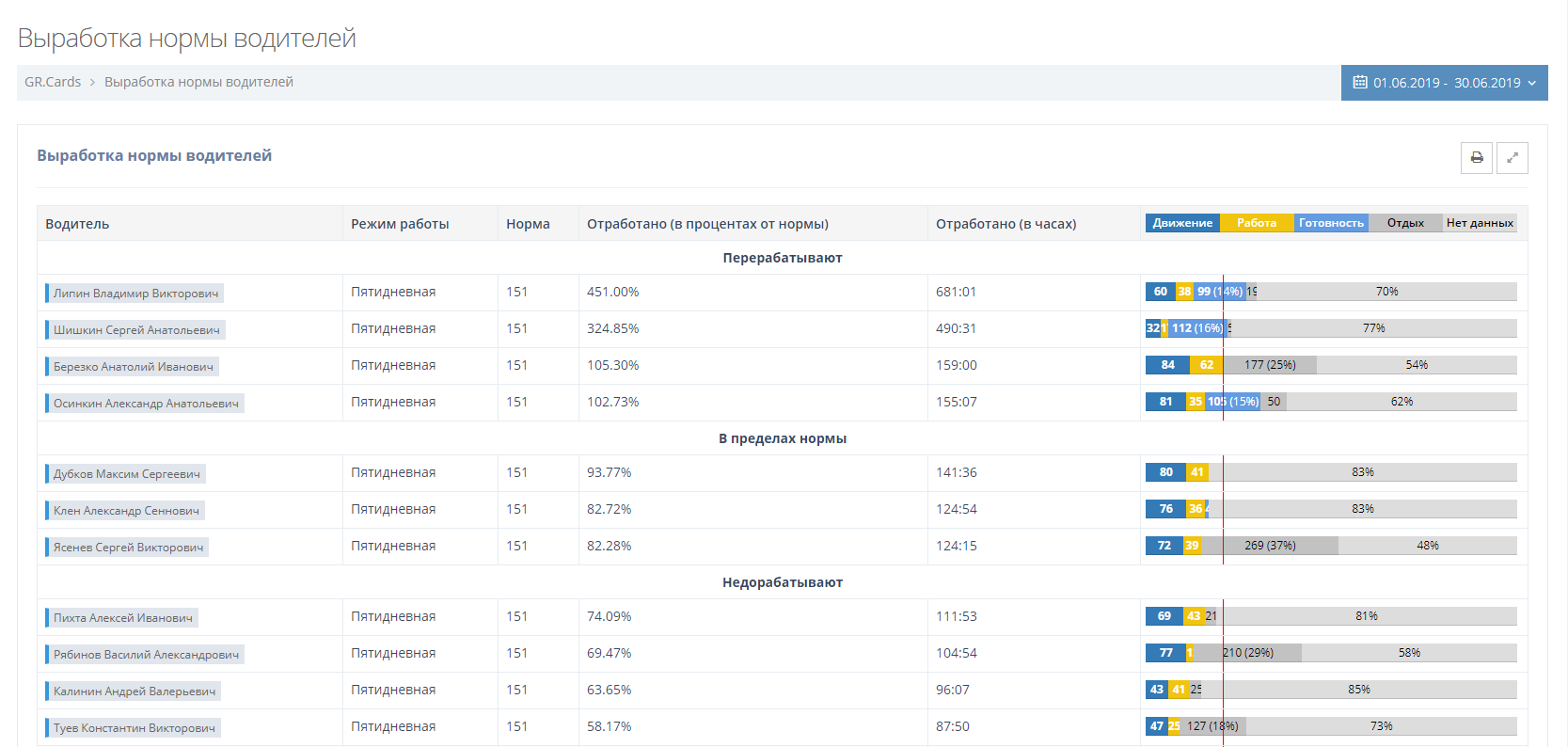
Task: Open driver Рябинов Василий Александрович
Action: (x=146, y=655)
